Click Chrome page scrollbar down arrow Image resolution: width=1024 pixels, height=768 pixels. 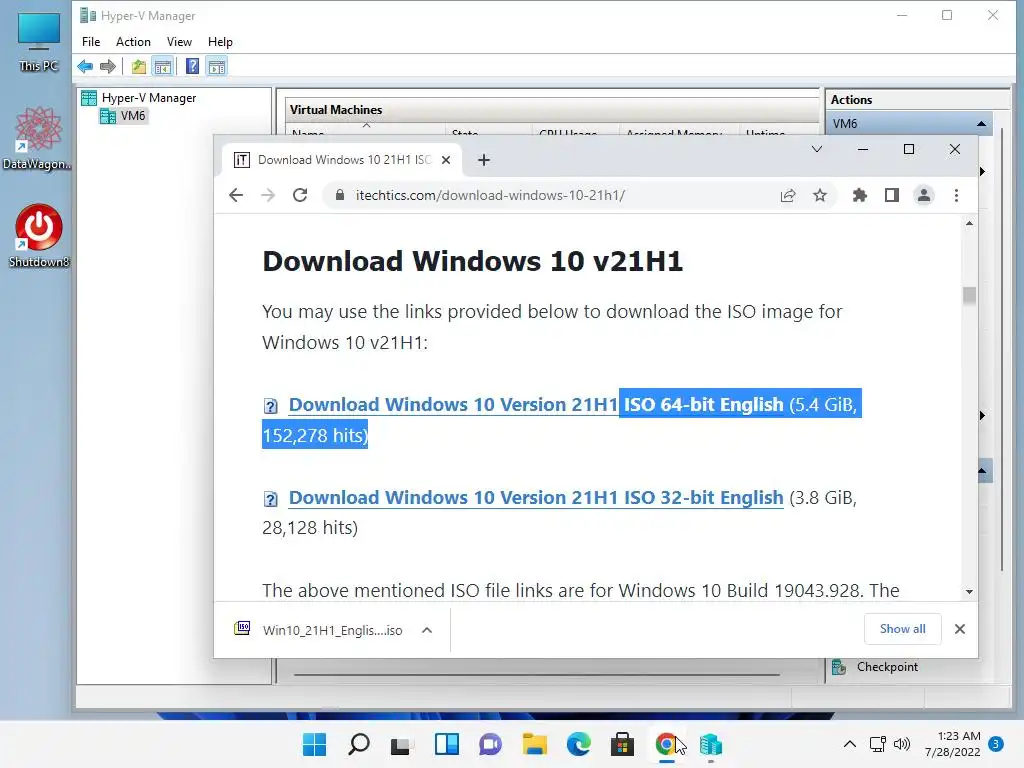pos(969,592)
